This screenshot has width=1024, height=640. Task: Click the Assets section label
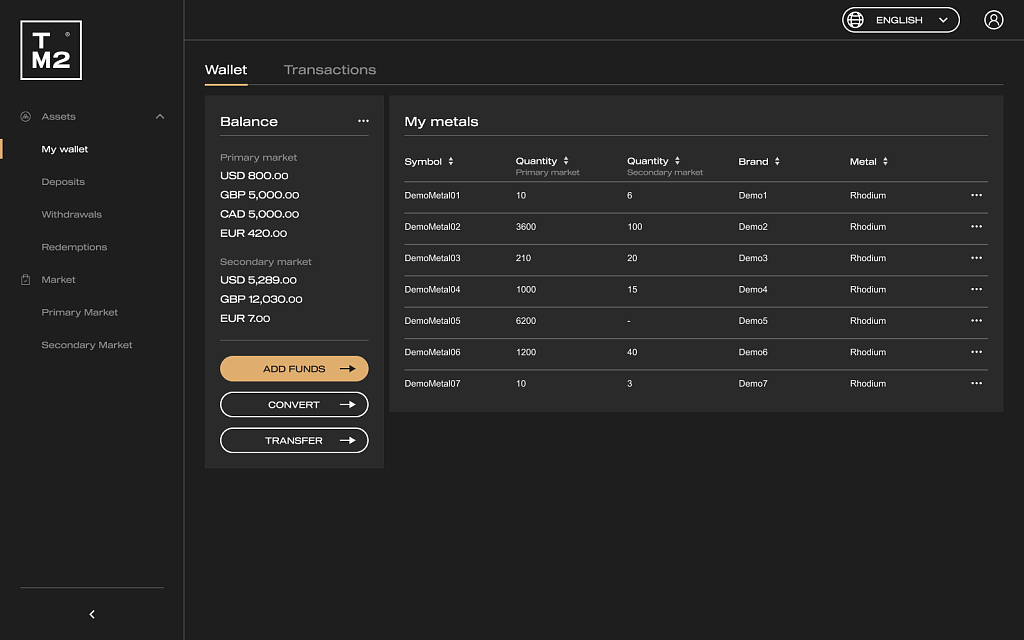click(59, 116)
